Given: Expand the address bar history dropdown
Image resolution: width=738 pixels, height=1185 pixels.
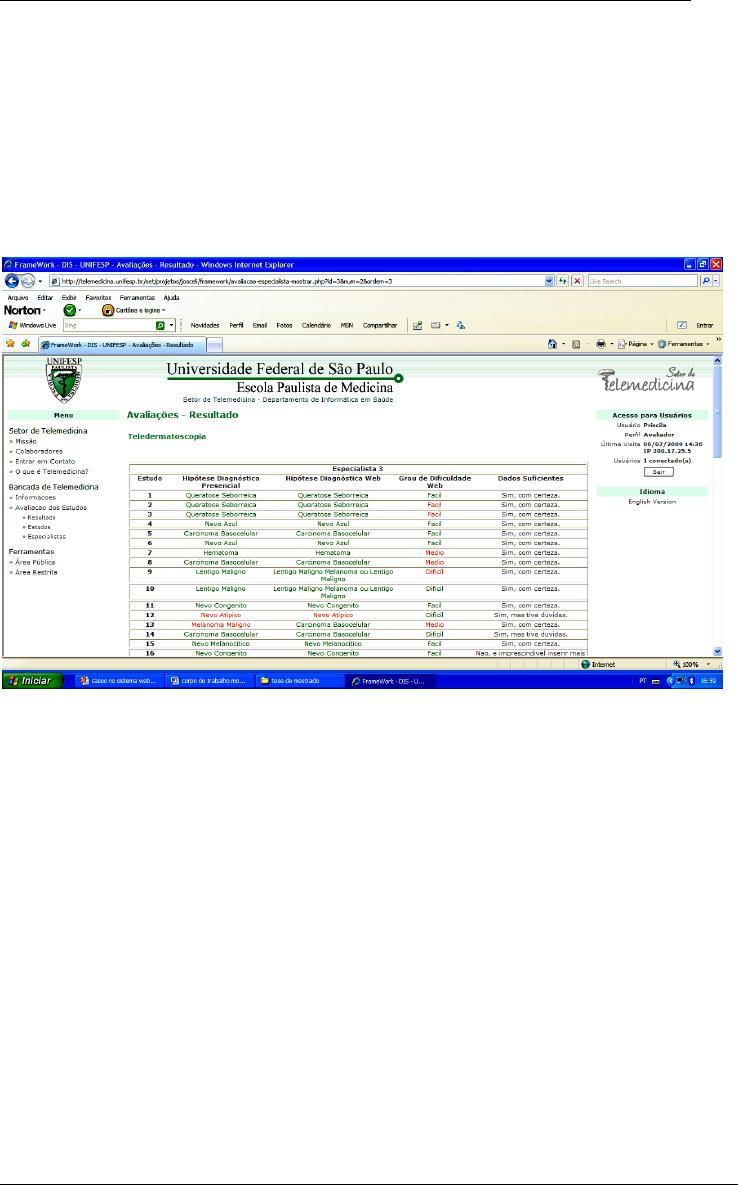Looking at the screenshot, I should click(549, 281).
